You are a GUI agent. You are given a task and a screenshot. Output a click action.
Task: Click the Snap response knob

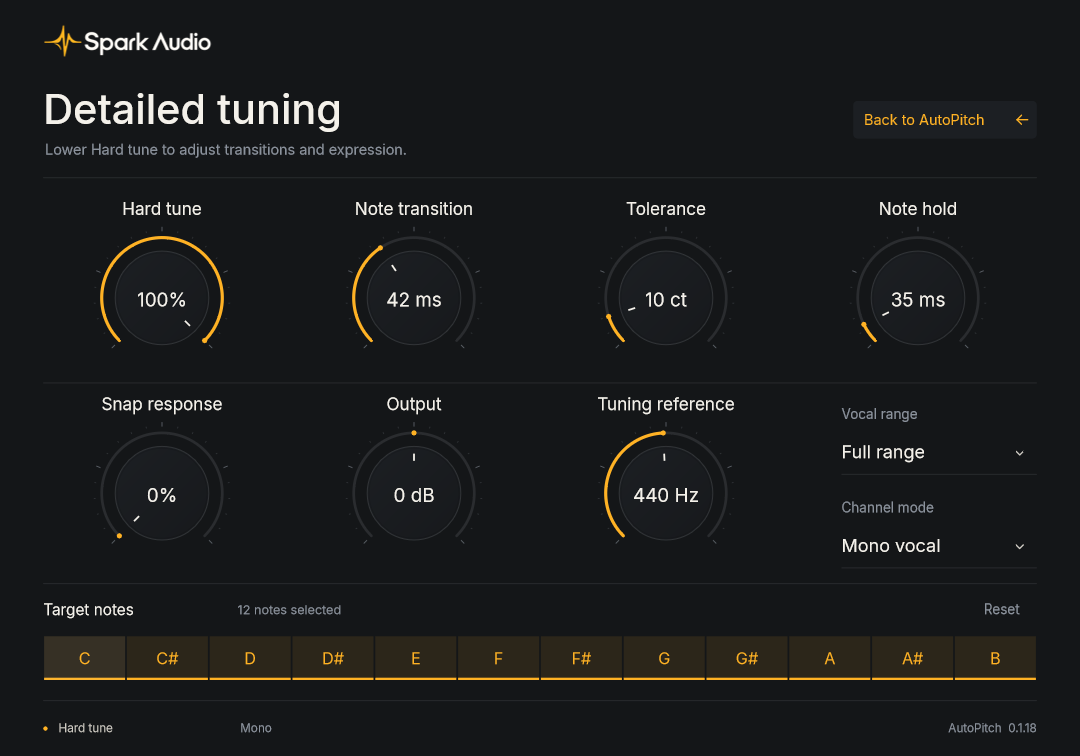tap(162, 494)
